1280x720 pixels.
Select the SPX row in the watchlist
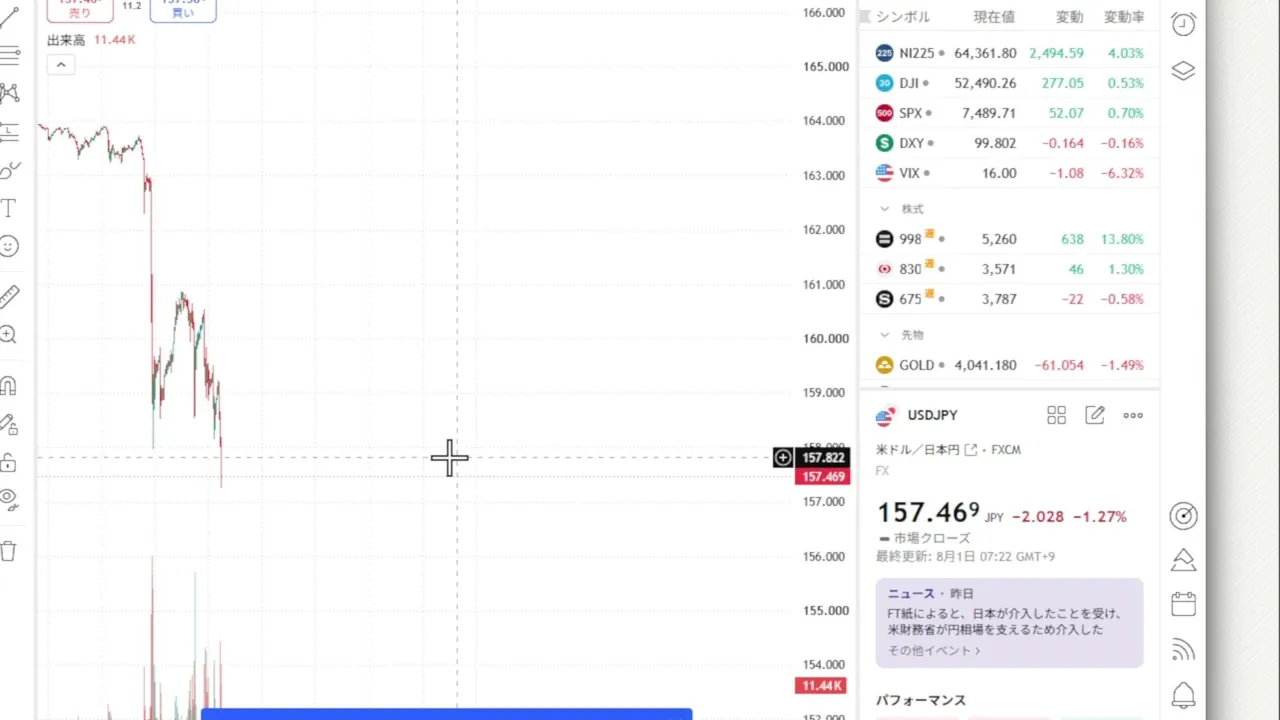pos(1009,113)
